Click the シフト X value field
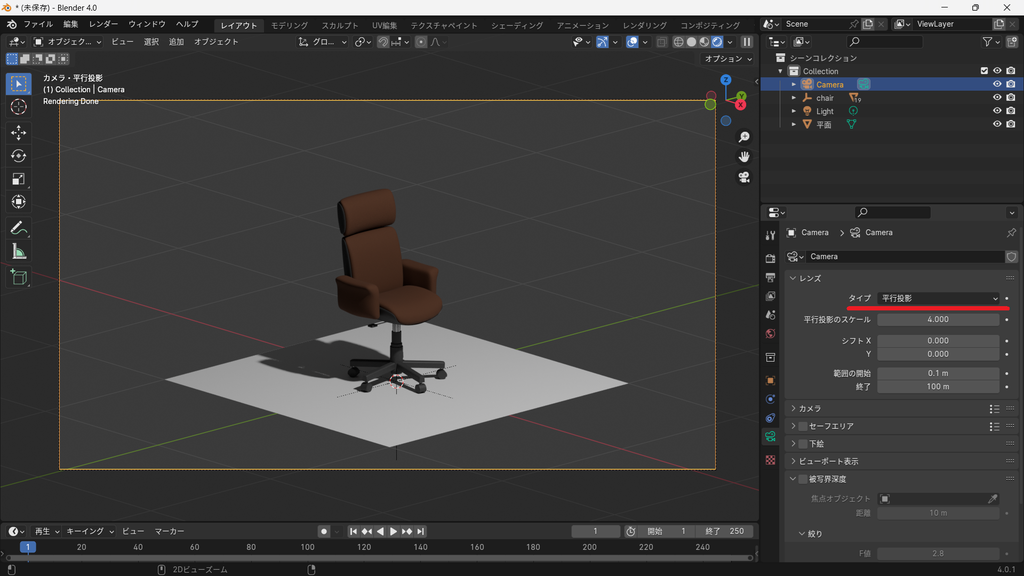The height and width of the screenshot is (576, 1024). point(938,341)
